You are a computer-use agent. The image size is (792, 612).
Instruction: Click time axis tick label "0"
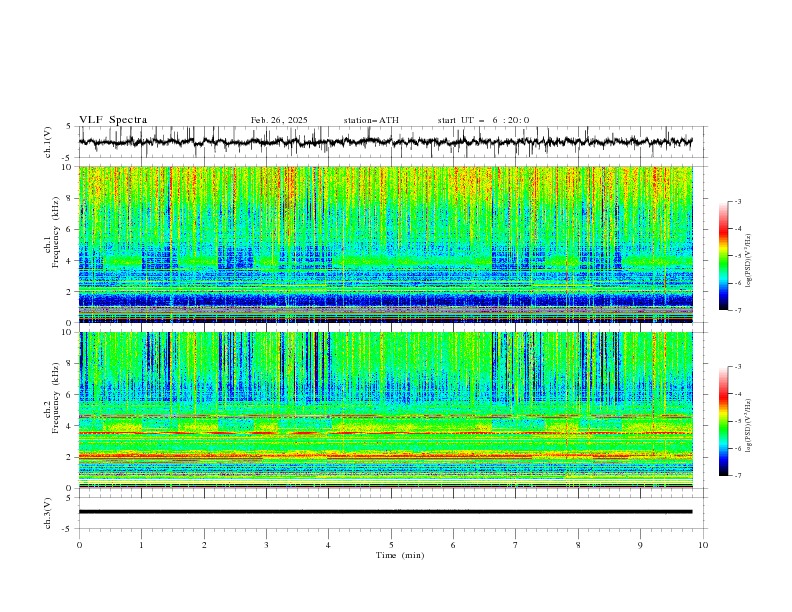[79, 545]
